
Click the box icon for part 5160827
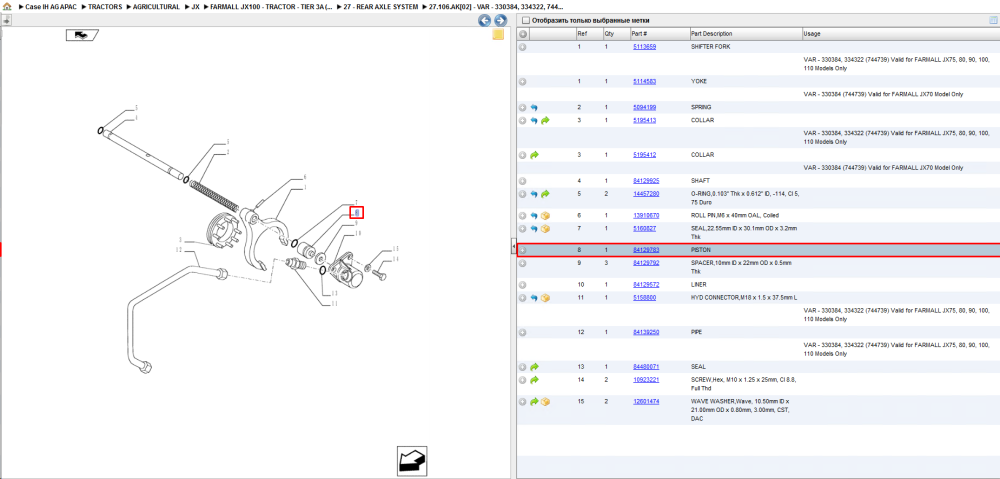pos(545,228)
